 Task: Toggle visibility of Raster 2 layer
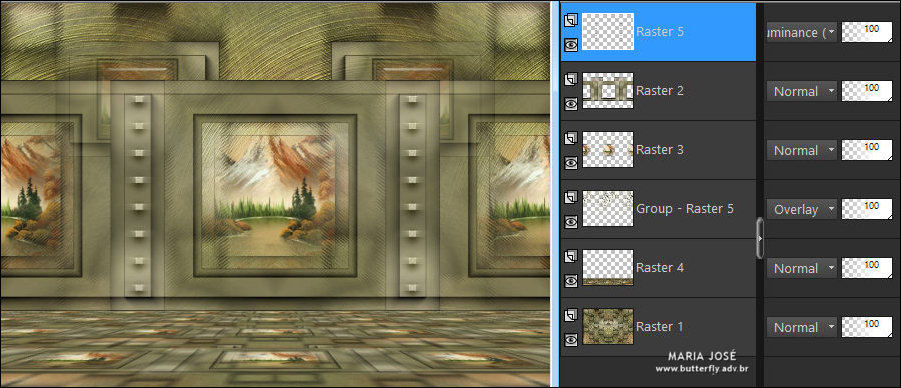click(x=571, y=104)
